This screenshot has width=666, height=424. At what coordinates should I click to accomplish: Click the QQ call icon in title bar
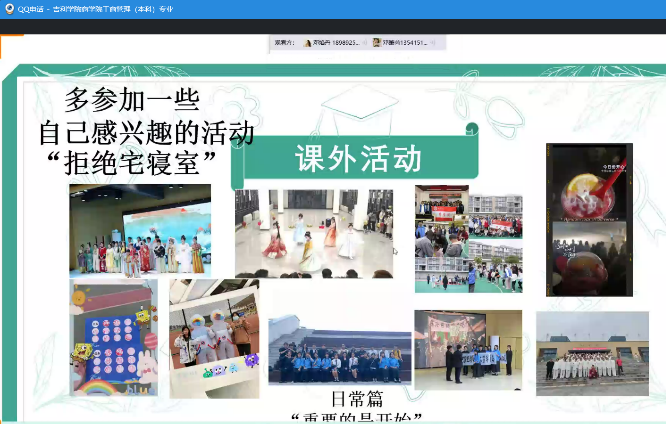point(9,8)
